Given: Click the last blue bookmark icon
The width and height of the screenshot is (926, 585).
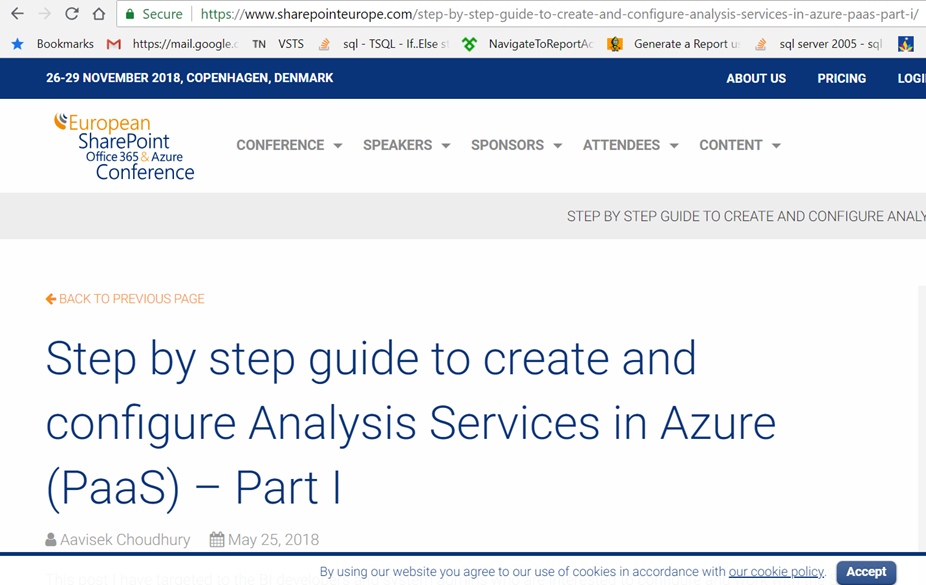Looking at the screenshot, I should pos(906,44).
